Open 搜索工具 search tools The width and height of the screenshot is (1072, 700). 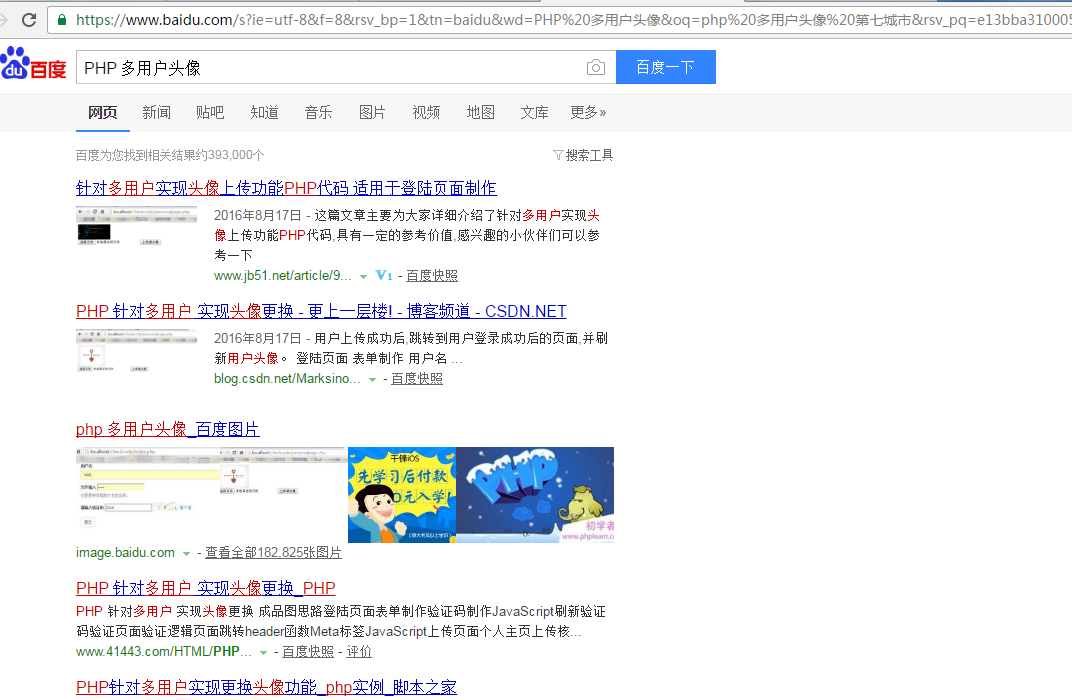(589, 155)
